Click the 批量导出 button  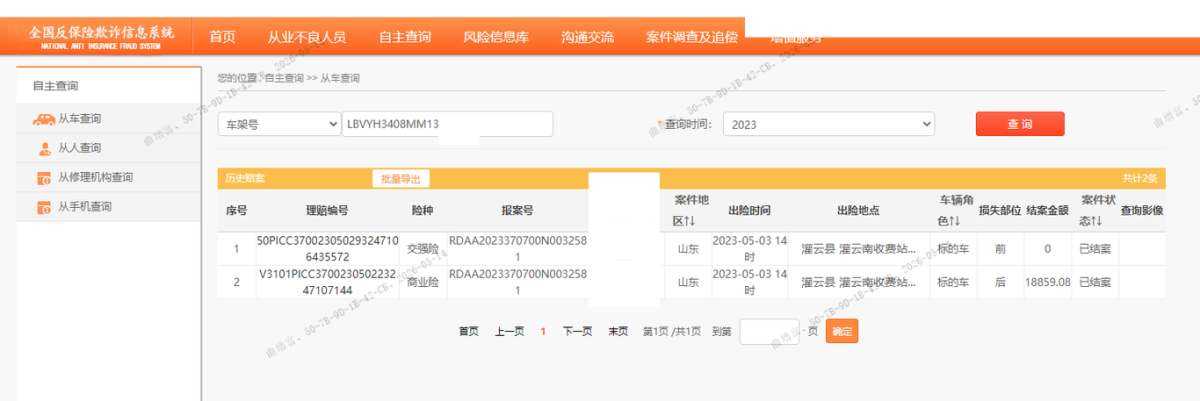[x=401, y=178]
